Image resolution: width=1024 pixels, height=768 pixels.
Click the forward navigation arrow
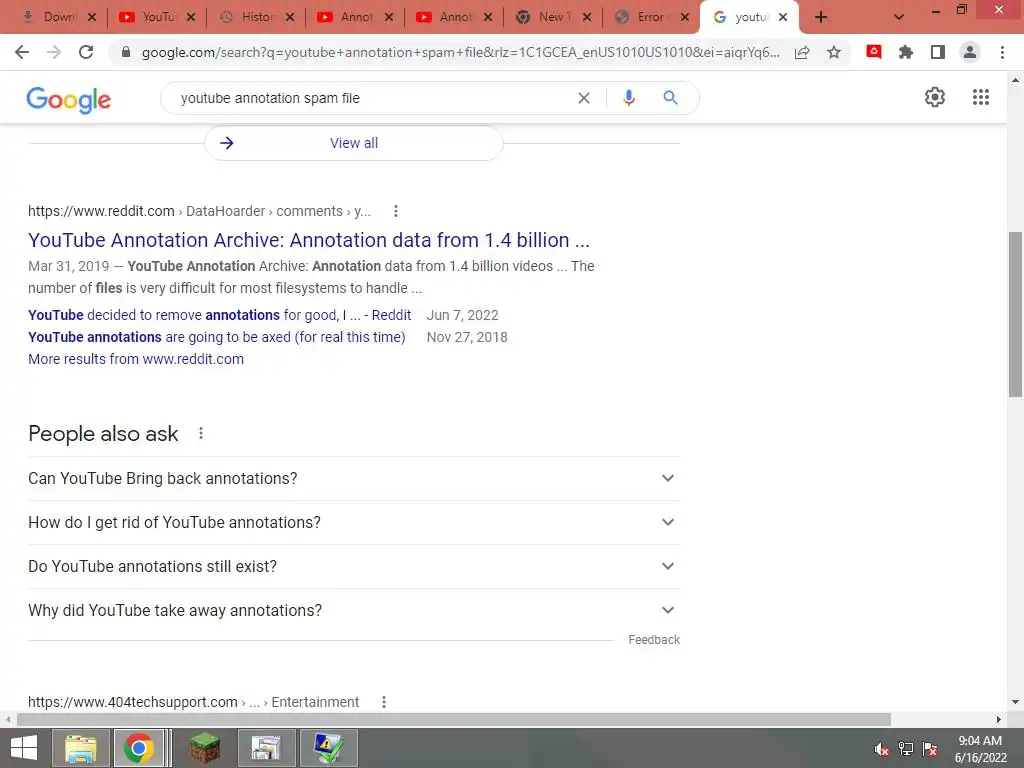pos(54,52)
